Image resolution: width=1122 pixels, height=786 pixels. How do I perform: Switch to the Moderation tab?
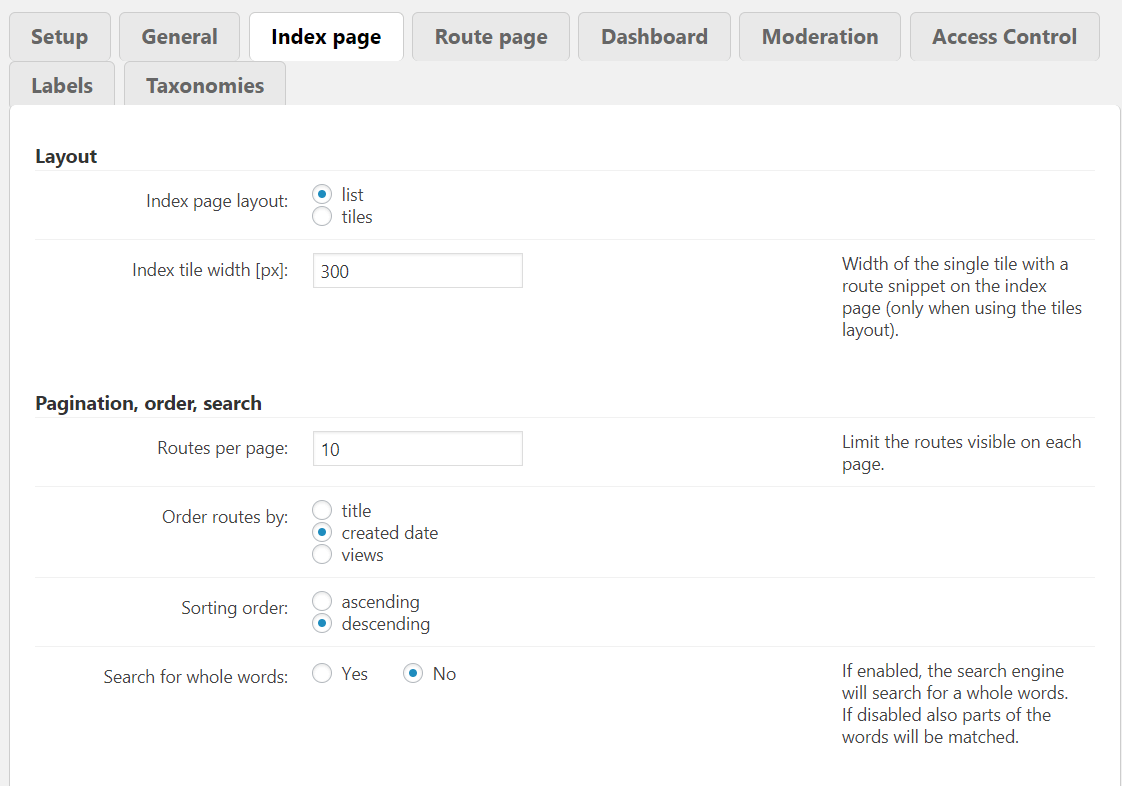(x=820, y=37)
